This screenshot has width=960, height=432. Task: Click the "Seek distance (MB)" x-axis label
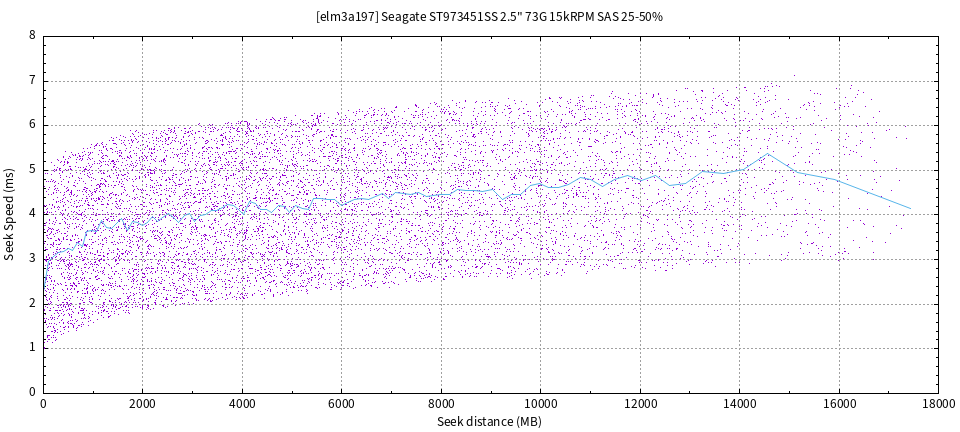point(489,422)
